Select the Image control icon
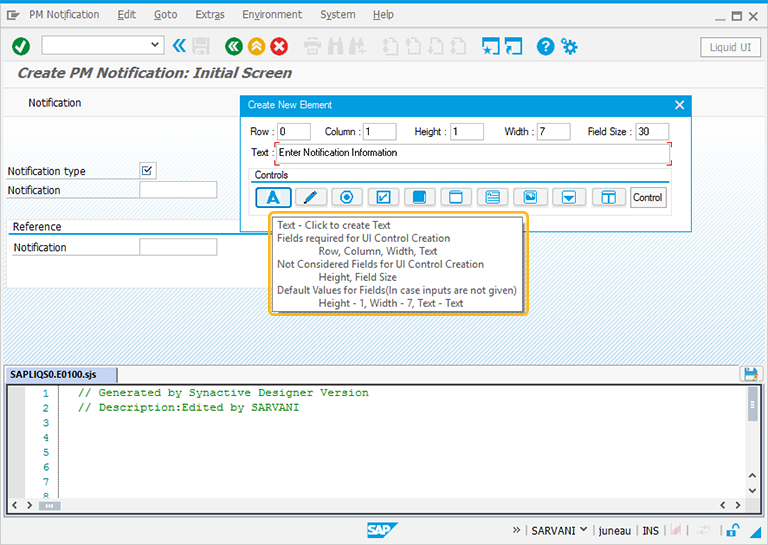Screen dimensions: 768x545 [x=530, y=197]
